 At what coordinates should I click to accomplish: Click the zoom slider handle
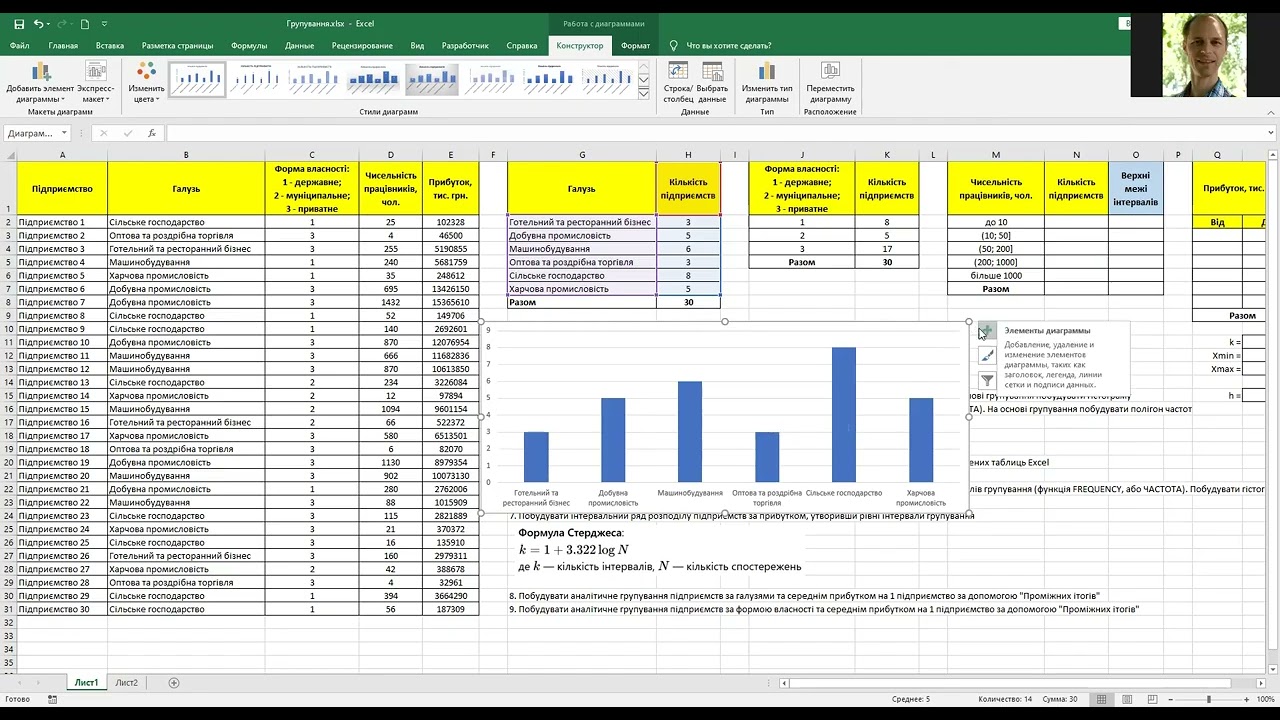pos(1209,699)
